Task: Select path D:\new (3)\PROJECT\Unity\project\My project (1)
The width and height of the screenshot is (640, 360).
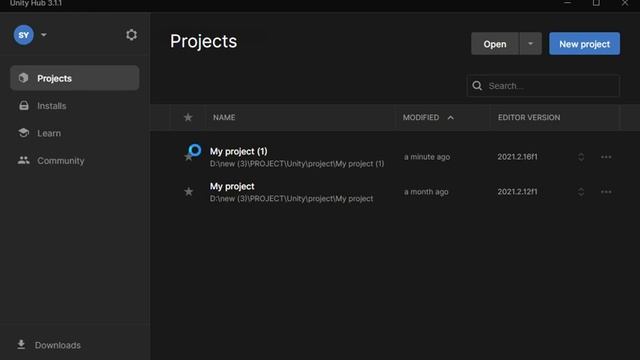Action: coord(297,164)
